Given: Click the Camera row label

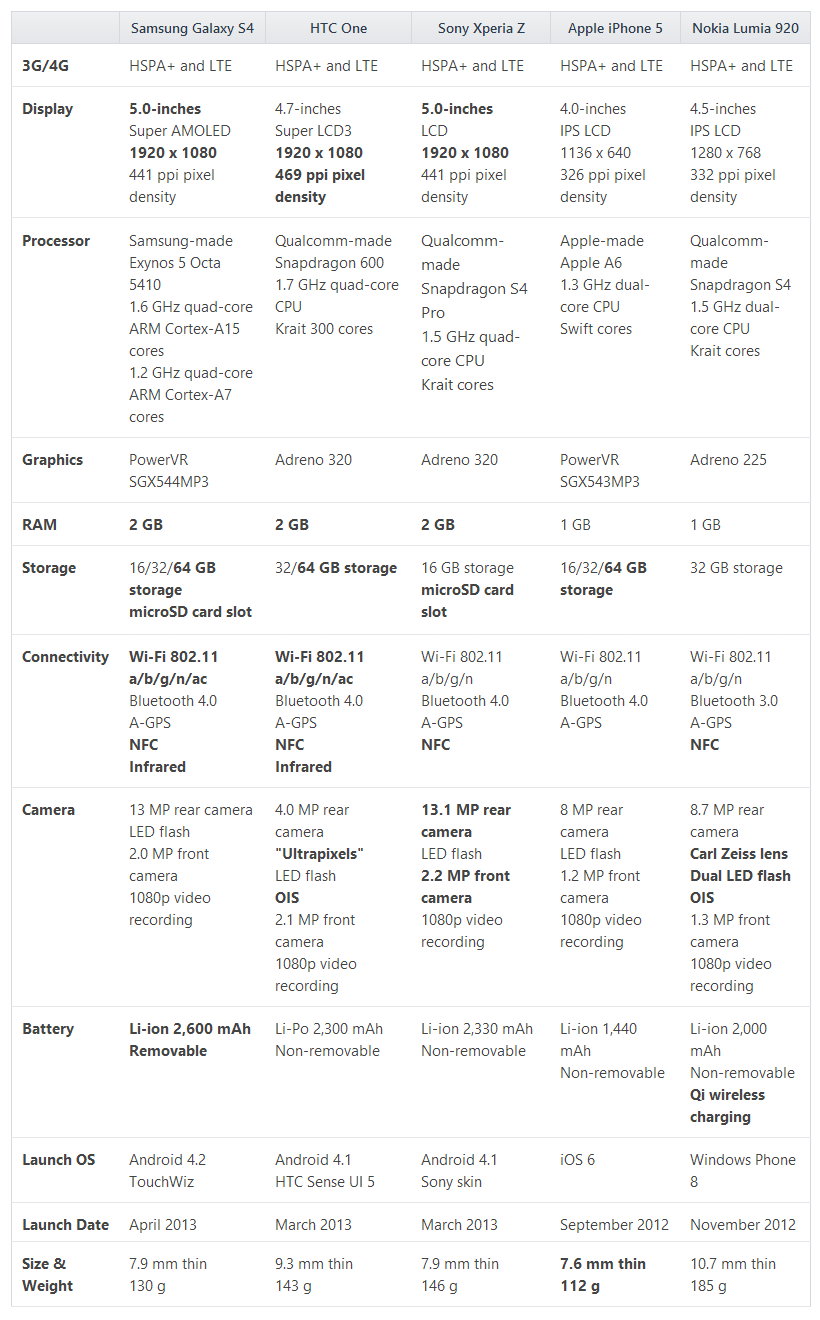Looking at the screenshot, I should 48,810.
